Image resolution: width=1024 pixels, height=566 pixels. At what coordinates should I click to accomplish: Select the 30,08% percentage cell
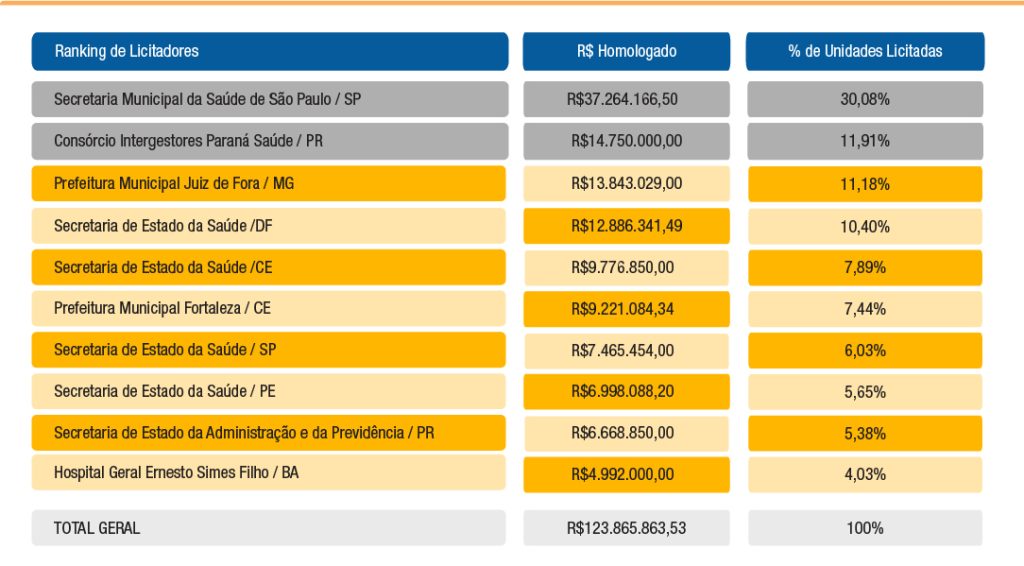coord(865,99)
